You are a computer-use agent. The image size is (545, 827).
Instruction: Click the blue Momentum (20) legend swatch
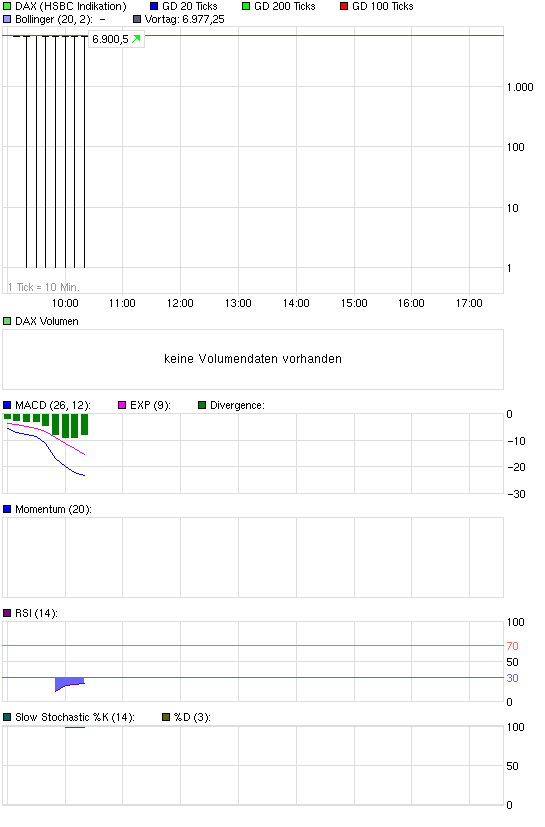7,509
